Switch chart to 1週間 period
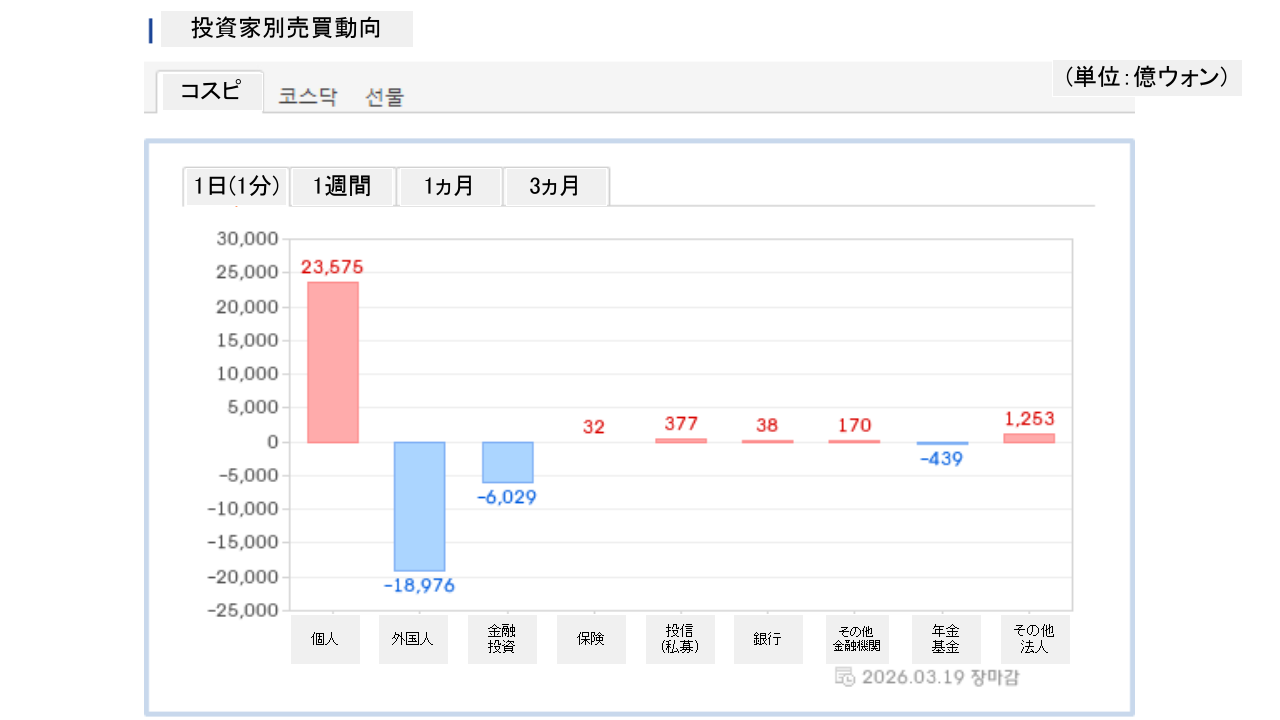The height and width of the screenshot is (720, 1280). coord(343,186)
